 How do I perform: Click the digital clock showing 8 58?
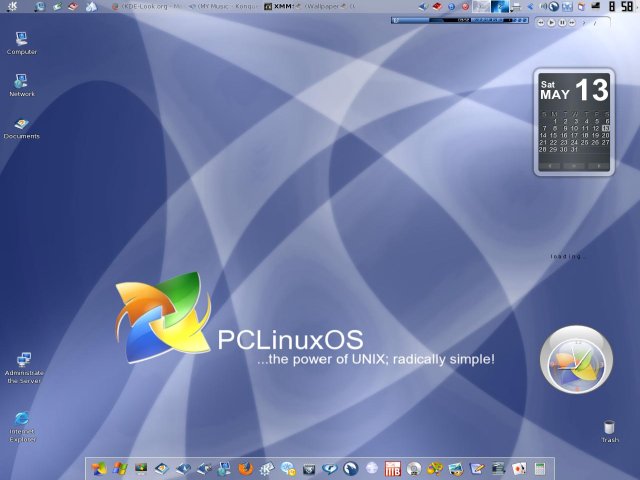(621, 6)
